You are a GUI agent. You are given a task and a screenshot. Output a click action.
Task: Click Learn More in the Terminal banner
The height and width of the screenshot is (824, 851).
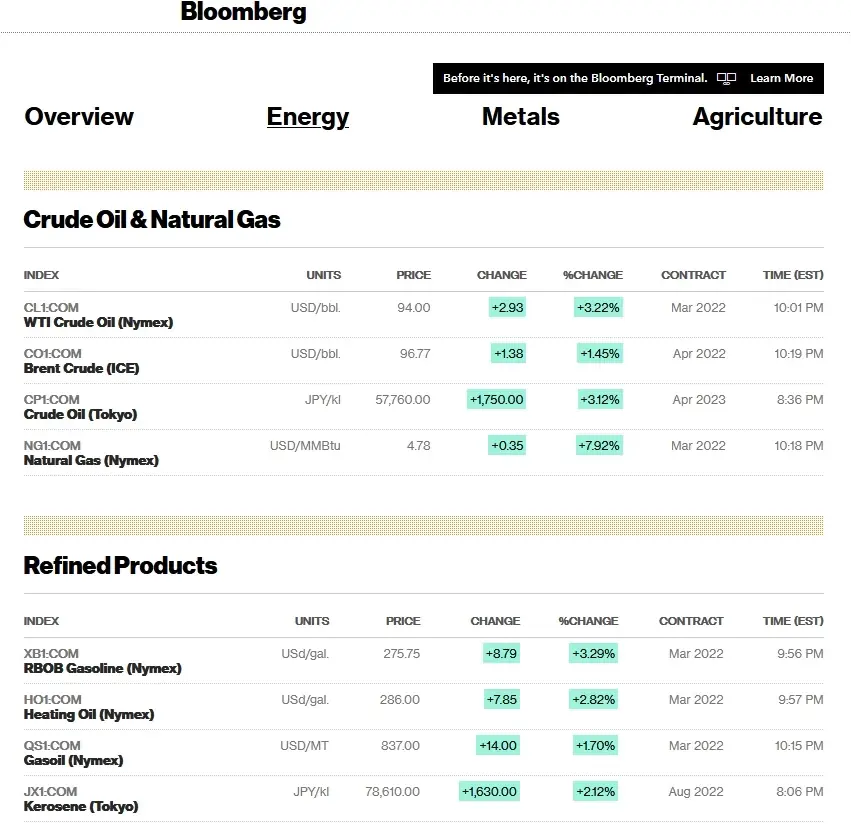(x=782, y=78)
